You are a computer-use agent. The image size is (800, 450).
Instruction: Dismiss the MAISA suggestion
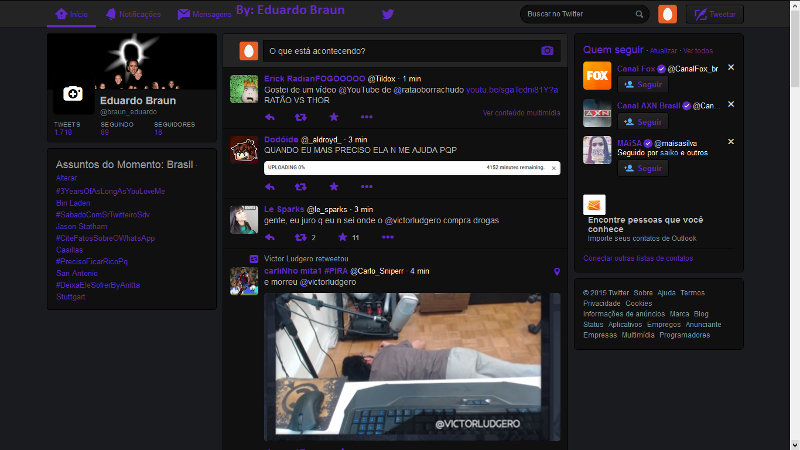coord(731,141)
